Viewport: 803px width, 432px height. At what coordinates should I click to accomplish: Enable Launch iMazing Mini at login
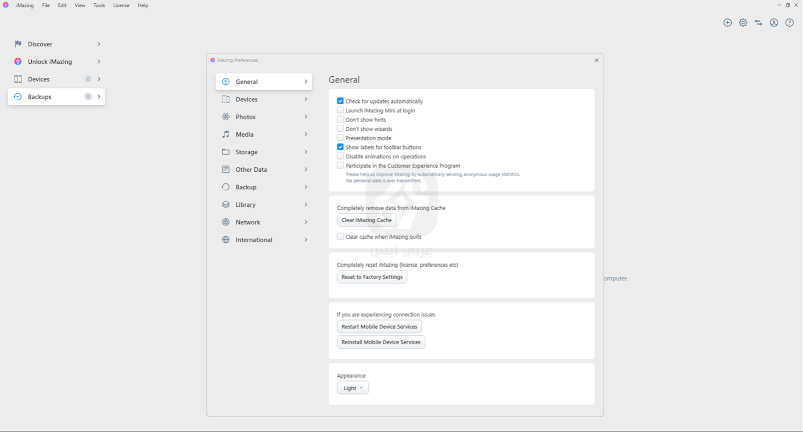pos(341,108)
